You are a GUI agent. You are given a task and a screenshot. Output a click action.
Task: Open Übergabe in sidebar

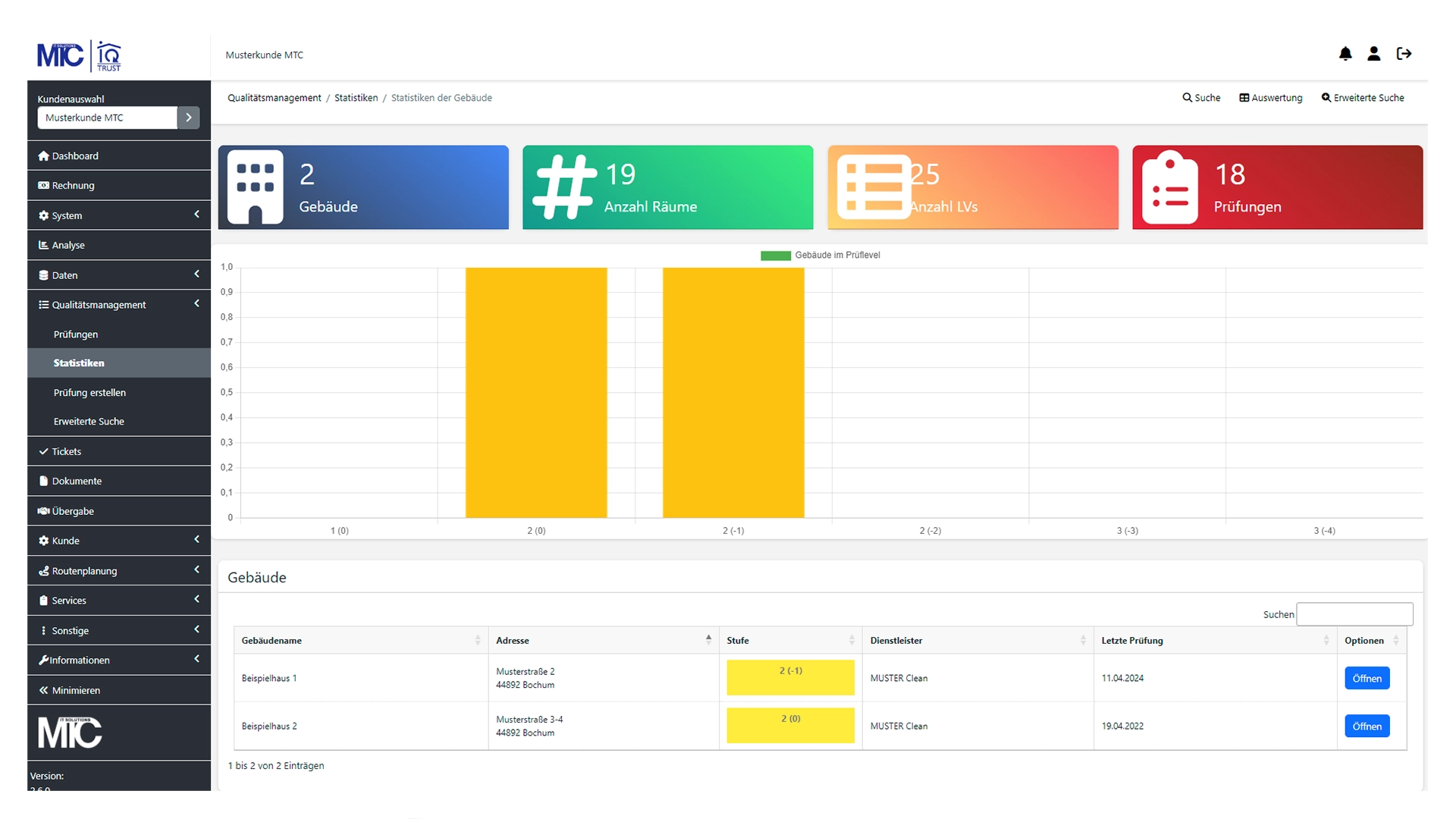click(119, 511)
